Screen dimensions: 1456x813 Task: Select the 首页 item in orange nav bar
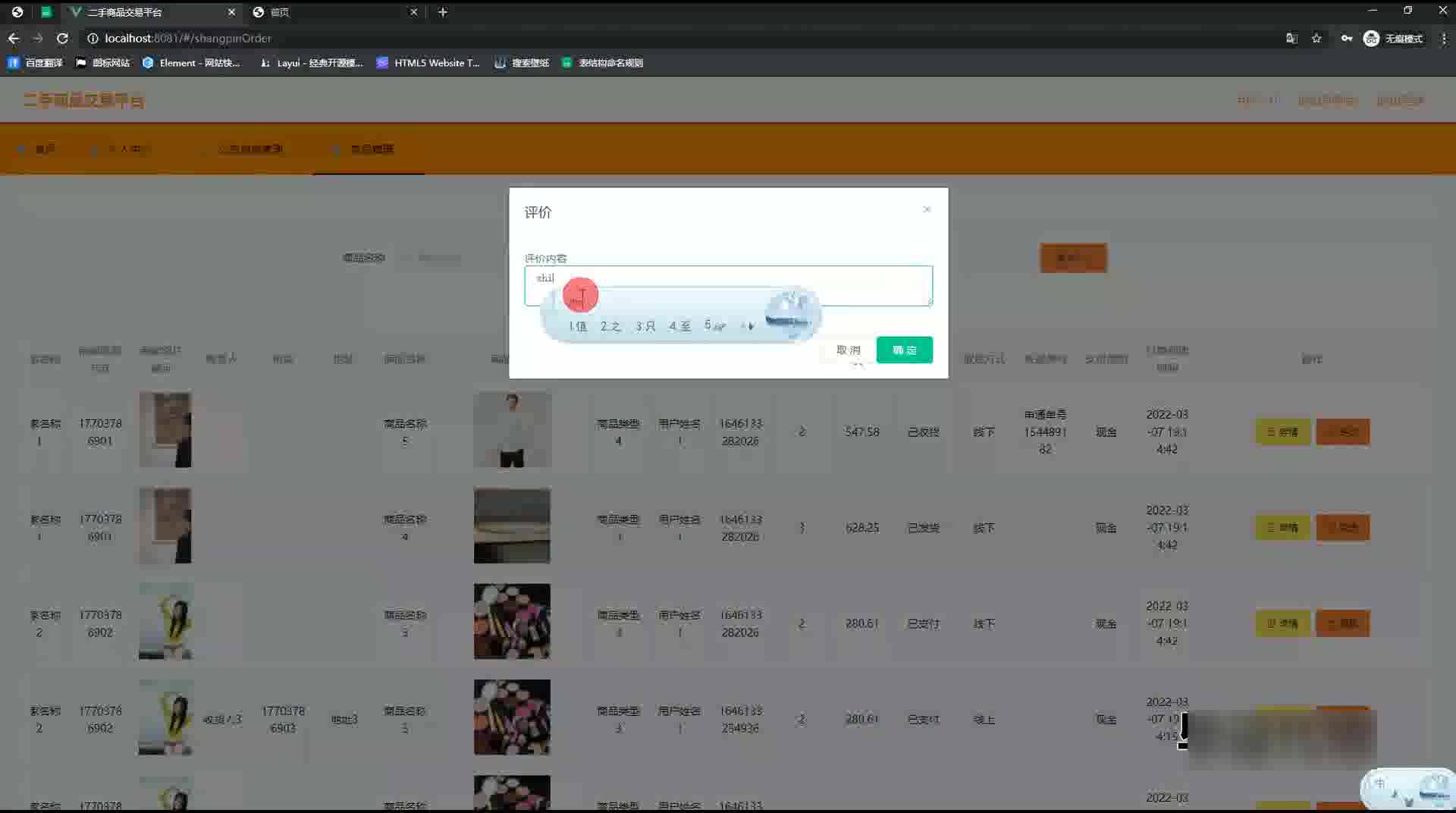37,149
